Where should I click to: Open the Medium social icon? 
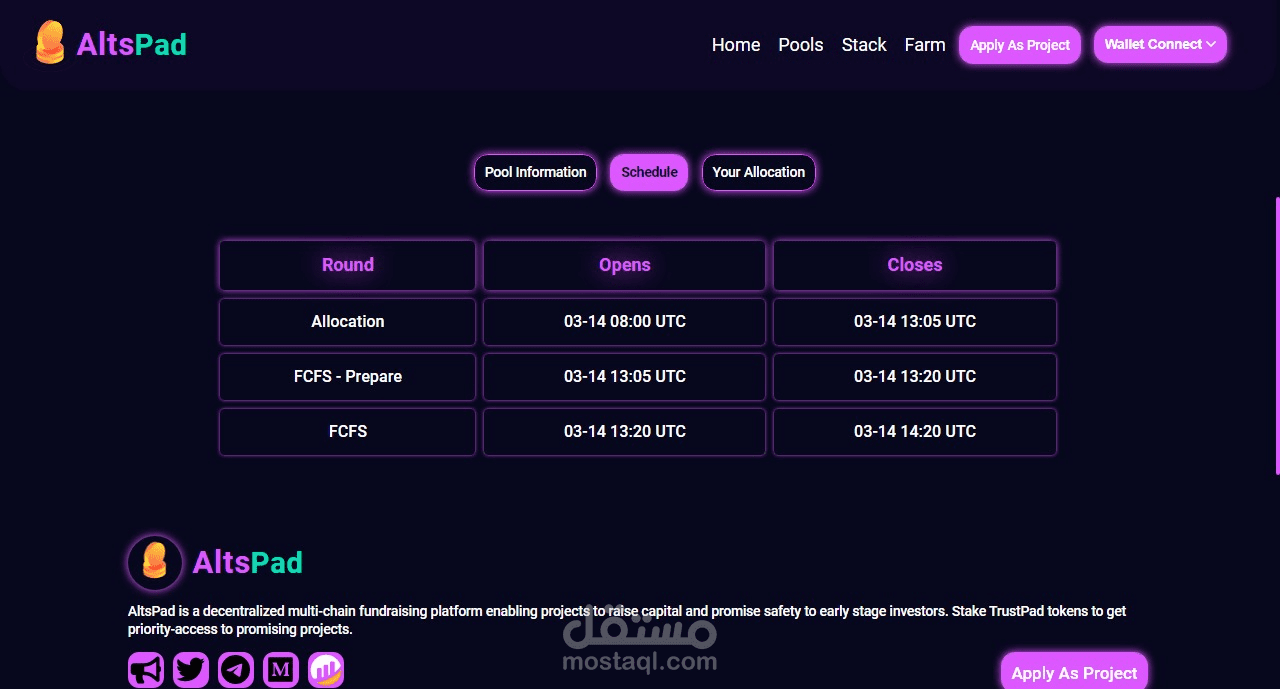[x=281, y=670]
